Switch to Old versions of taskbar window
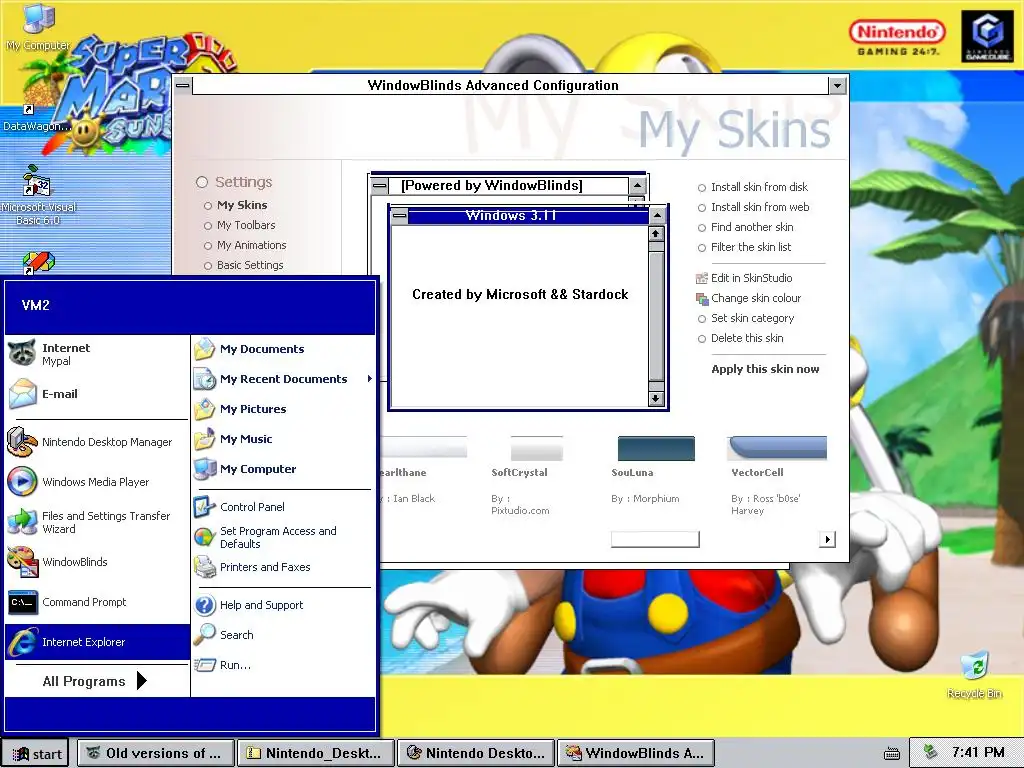This screenshot has width=1024, height=768. click(156, 753)
